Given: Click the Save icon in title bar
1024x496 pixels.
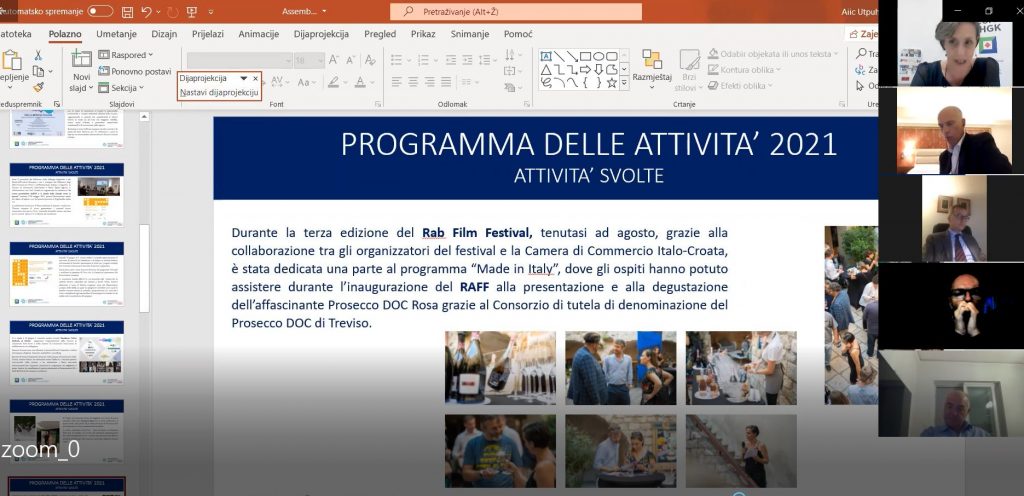Looking at the screenshot, I should point(127,12).
